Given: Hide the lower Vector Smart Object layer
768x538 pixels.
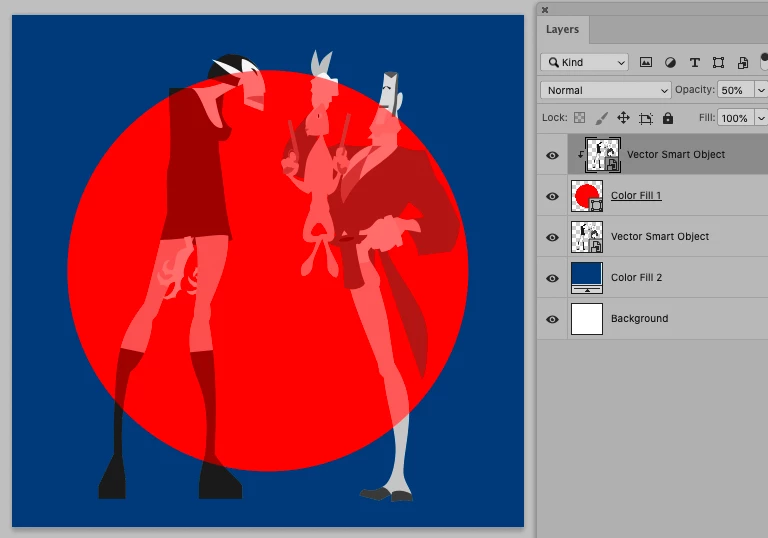Looking at the screenshot, I should 552,237.
